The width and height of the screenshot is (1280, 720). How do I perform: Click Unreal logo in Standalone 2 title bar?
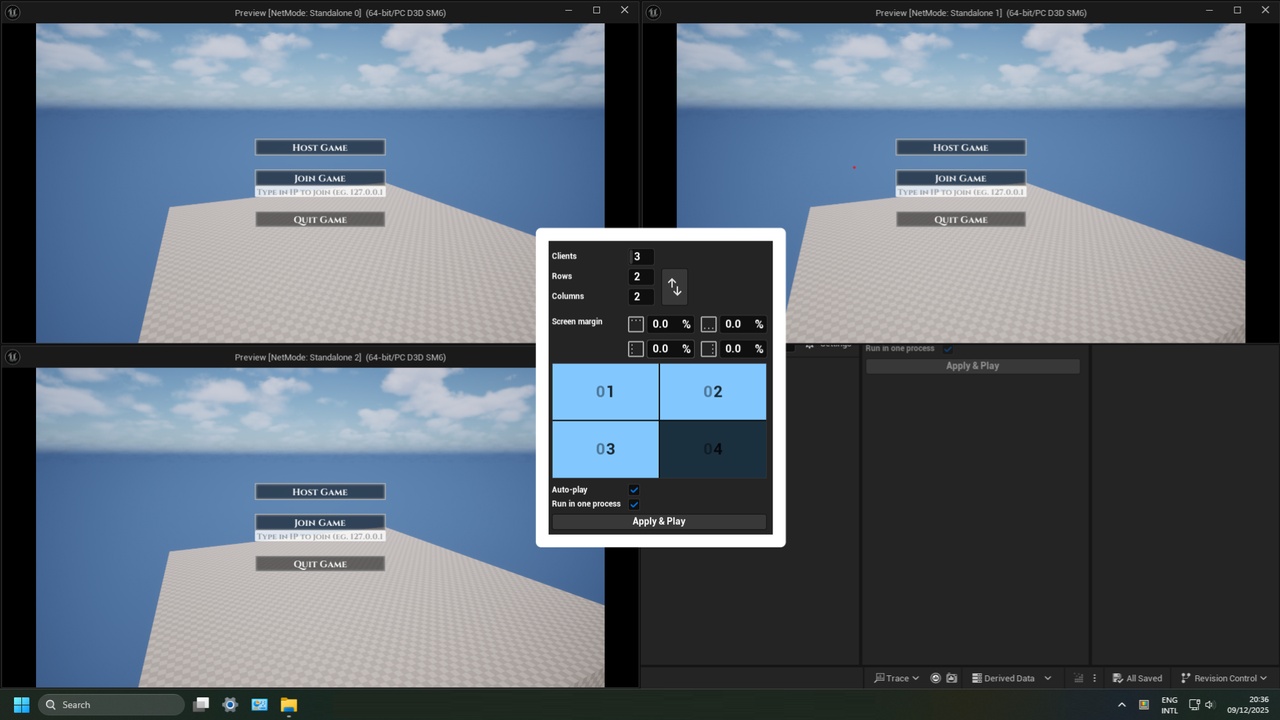[13, 357]
